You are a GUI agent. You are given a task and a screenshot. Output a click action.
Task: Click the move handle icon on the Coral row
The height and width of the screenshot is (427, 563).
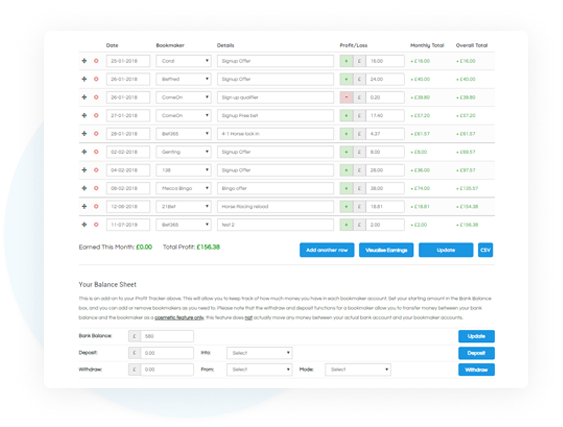(x=84, y=61)
